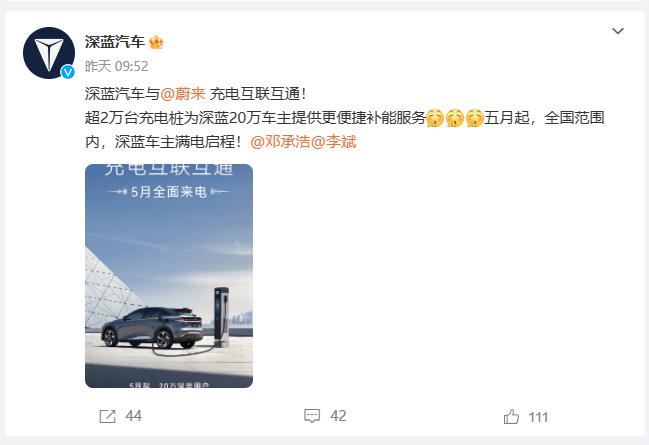The width and height of the screenshot is (649, 445).
Task: Open the @蔚来 mention link
Action: (x=183, y=94)
